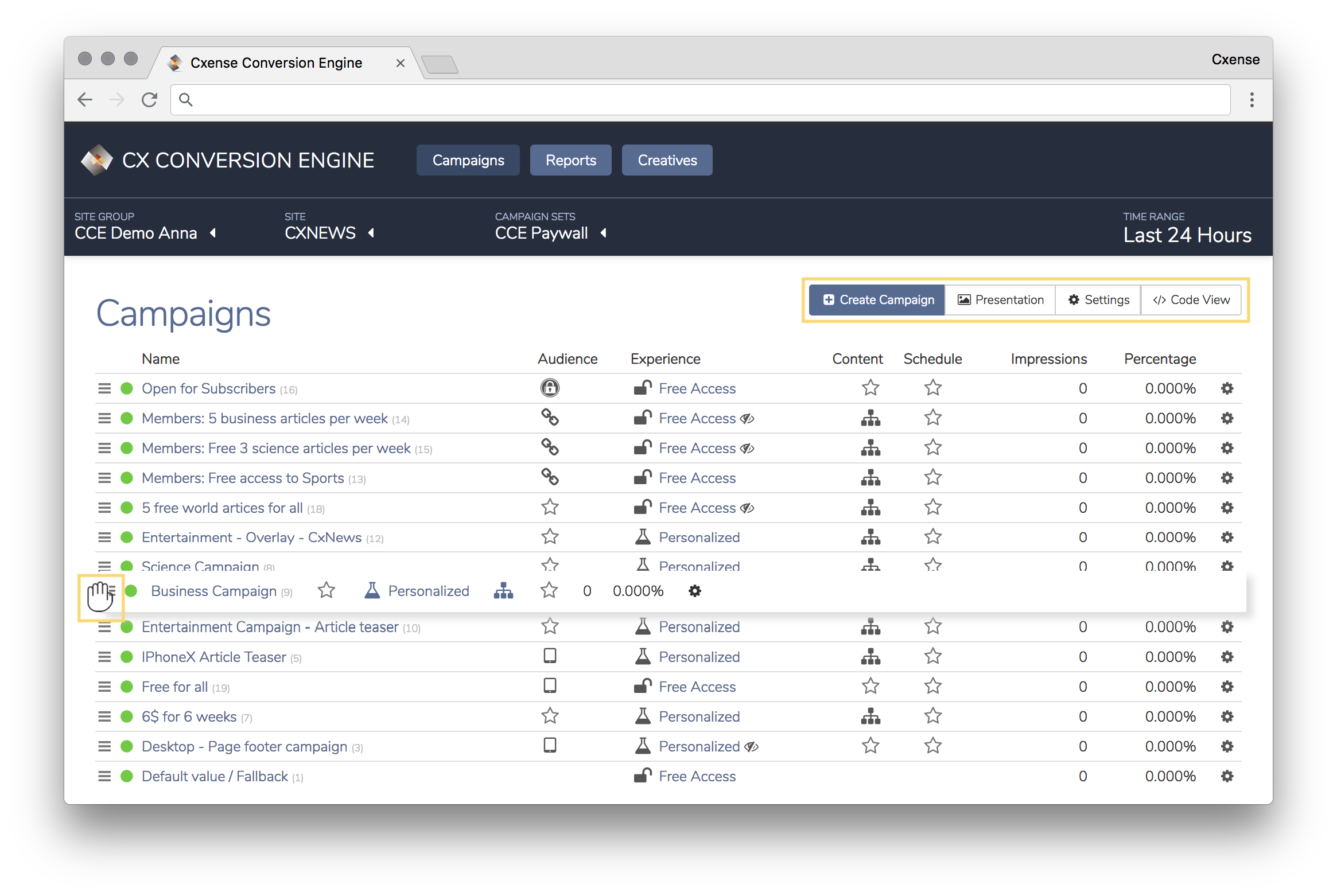Viewport: 1337px width, 896px height.
Task: Click content hierarchy icon for Members: Free access to Sports
Action: click(870, 478)
